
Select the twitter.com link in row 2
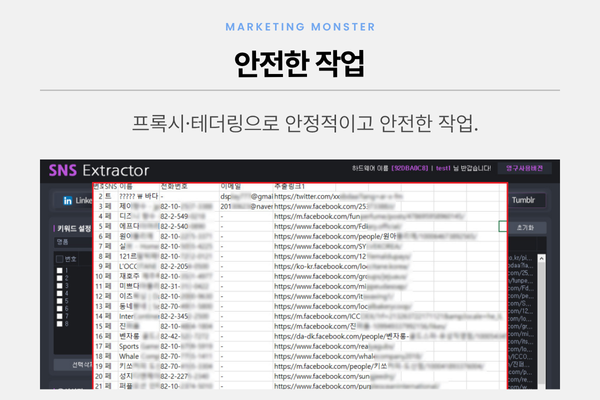pos(339,196)
